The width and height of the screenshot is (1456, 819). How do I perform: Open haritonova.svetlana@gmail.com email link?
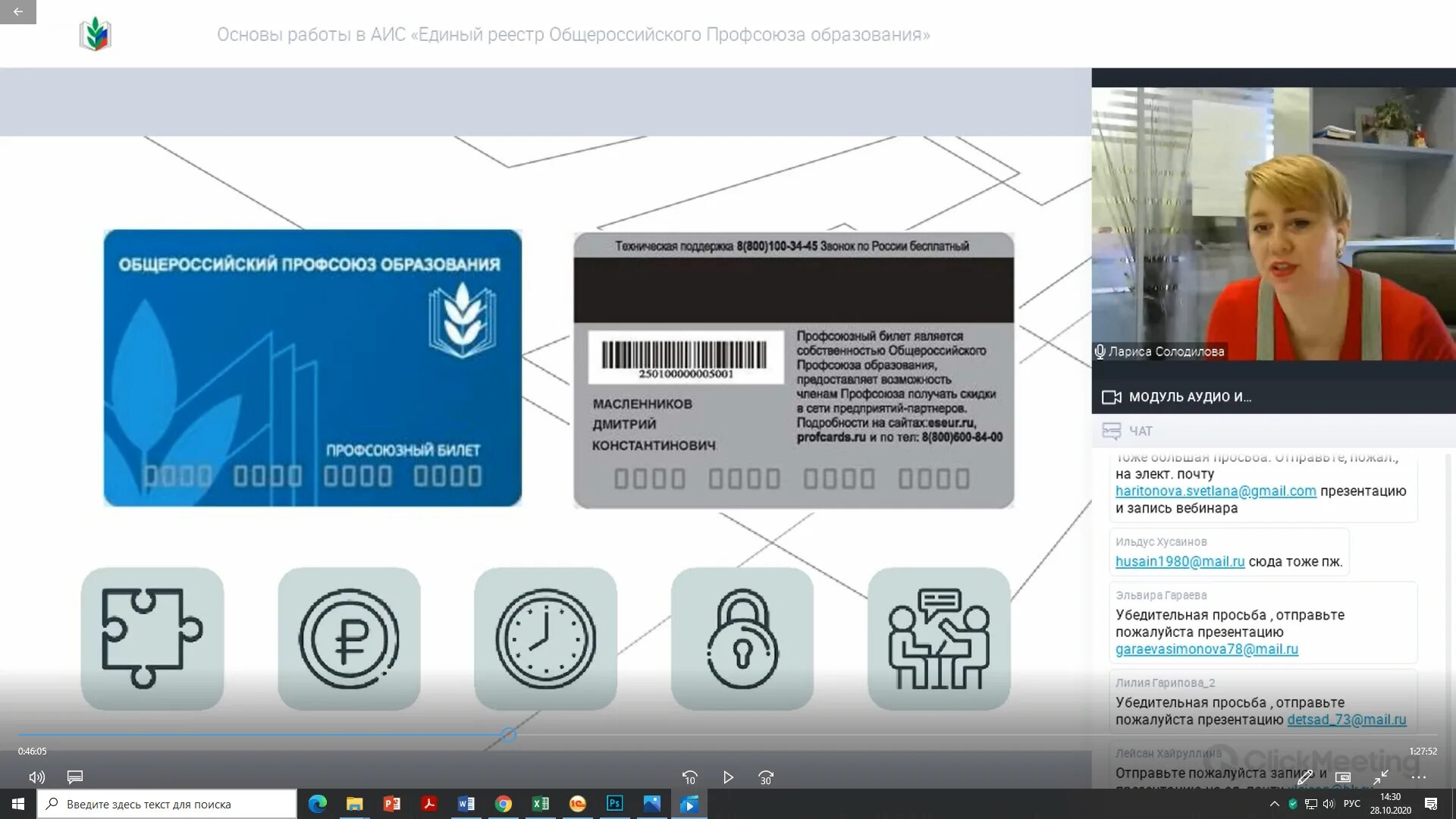pyautogui.click(x=1216, y=491)
